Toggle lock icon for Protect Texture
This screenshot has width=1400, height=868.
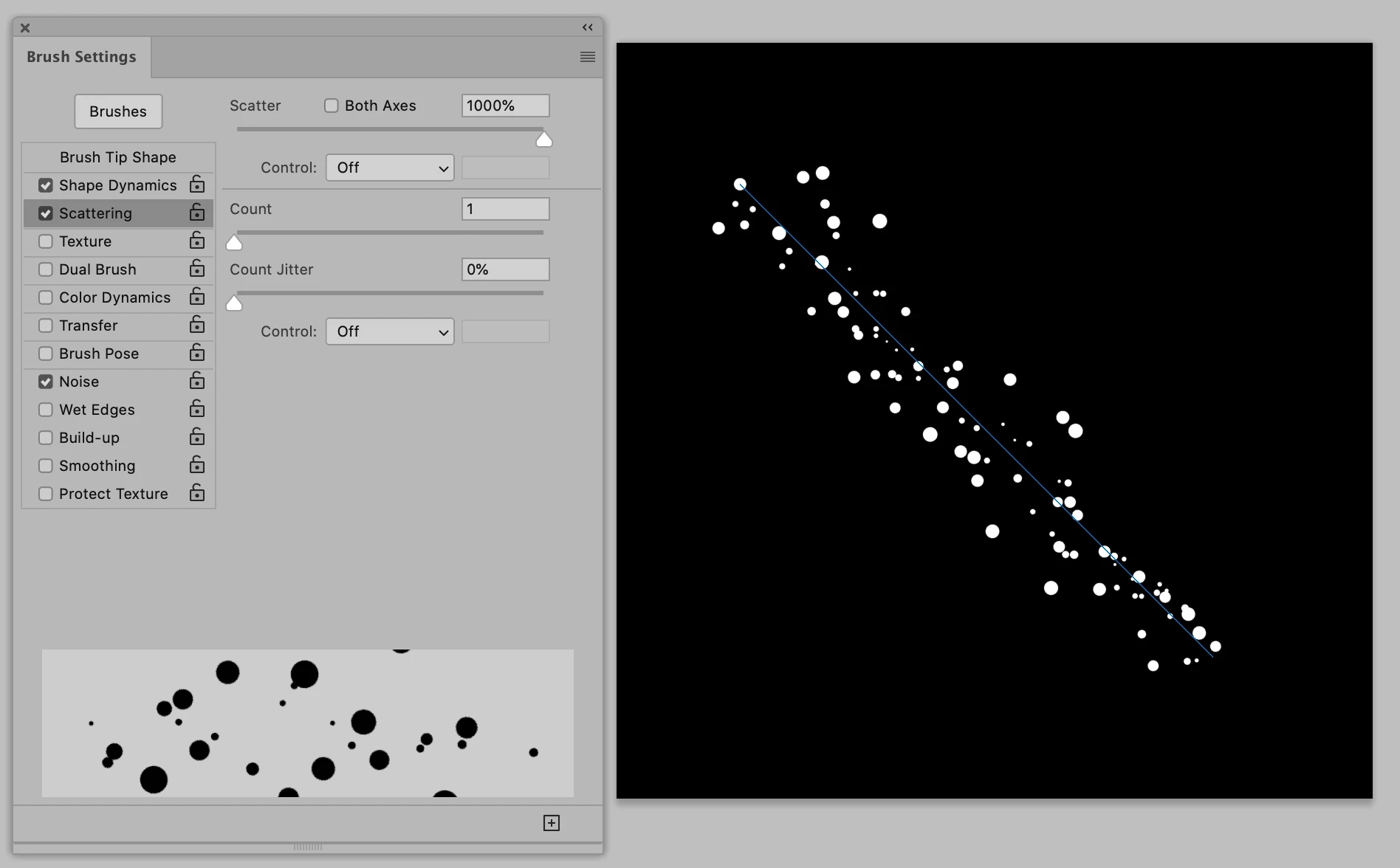[197, 493]
